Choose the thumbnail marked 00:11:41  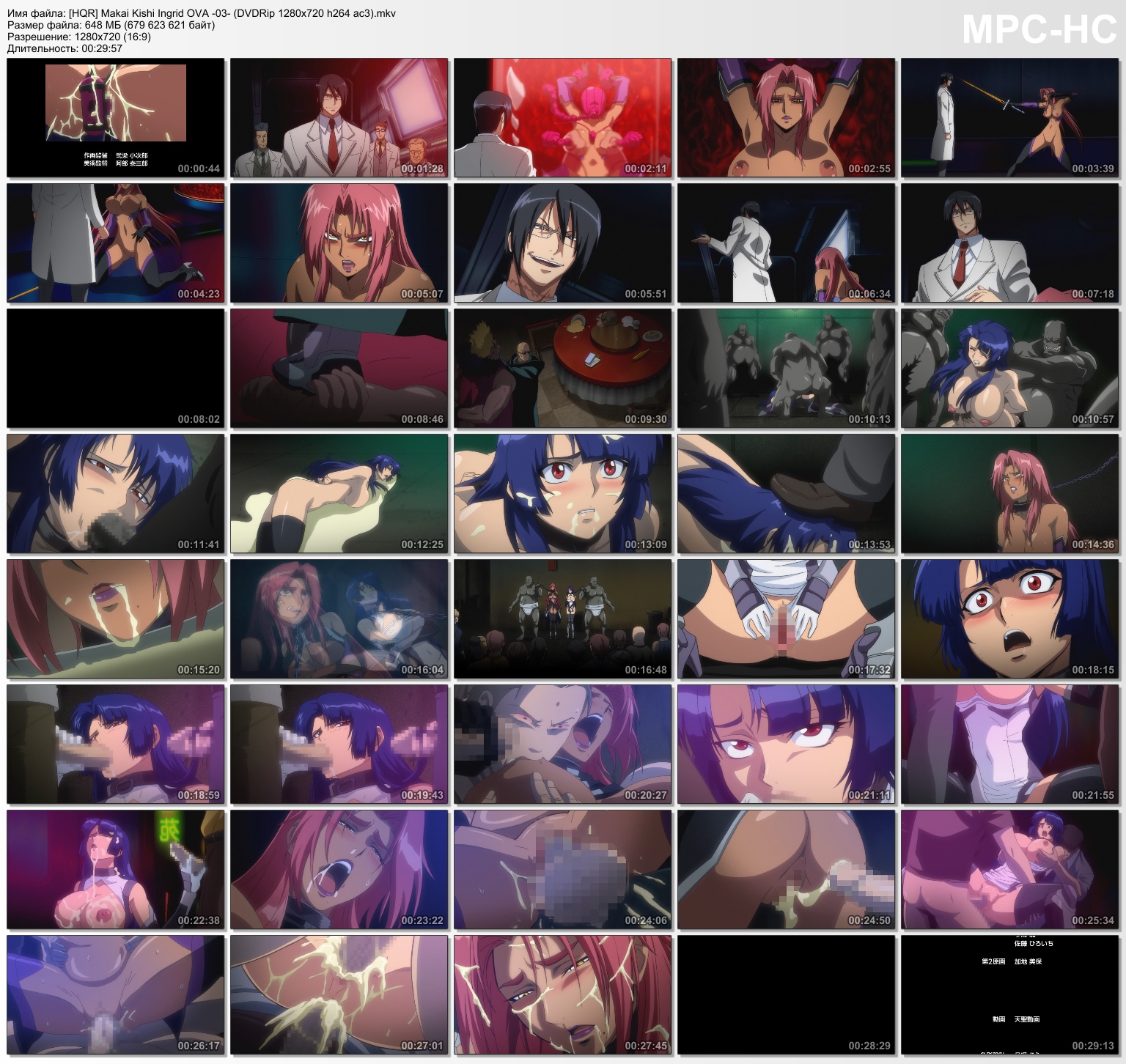click(x=116, y=494)
